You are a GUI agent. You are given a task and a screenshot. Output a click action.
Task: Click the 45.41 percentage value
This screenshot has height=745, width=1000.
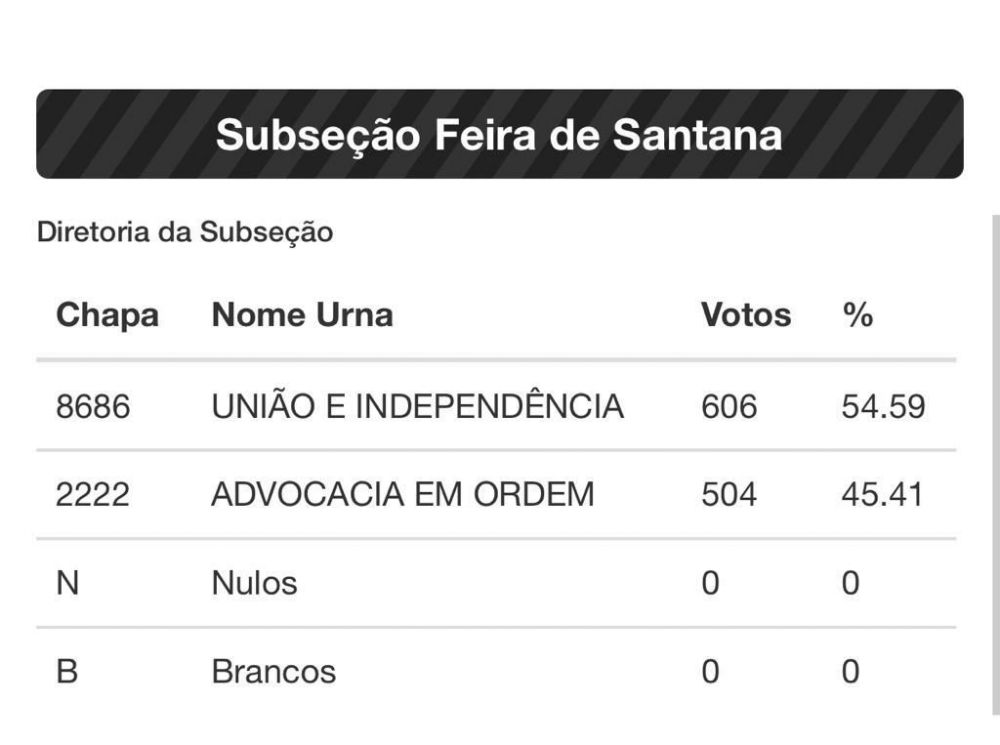click(883, 494)
